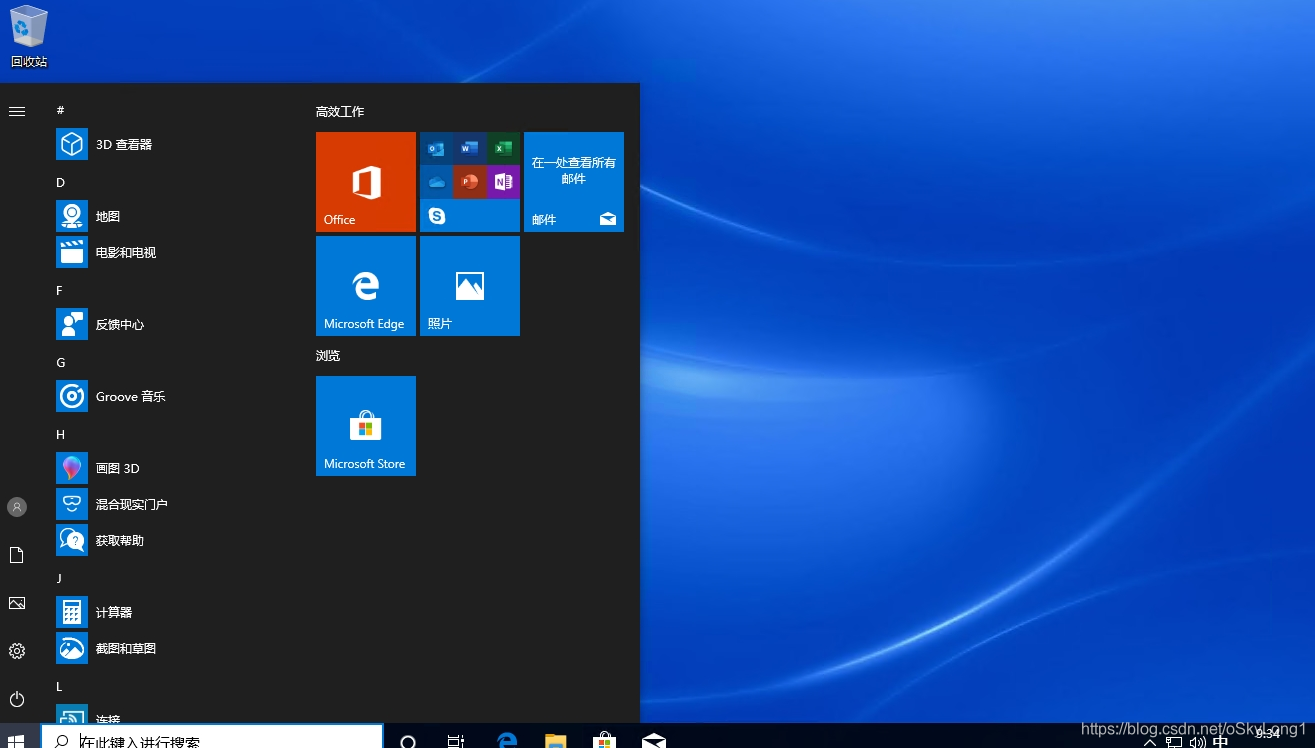Viewport: 1315px width, 748px height.
Task: Click the volume speaker icon in tray
Action: coord(1198,743)
